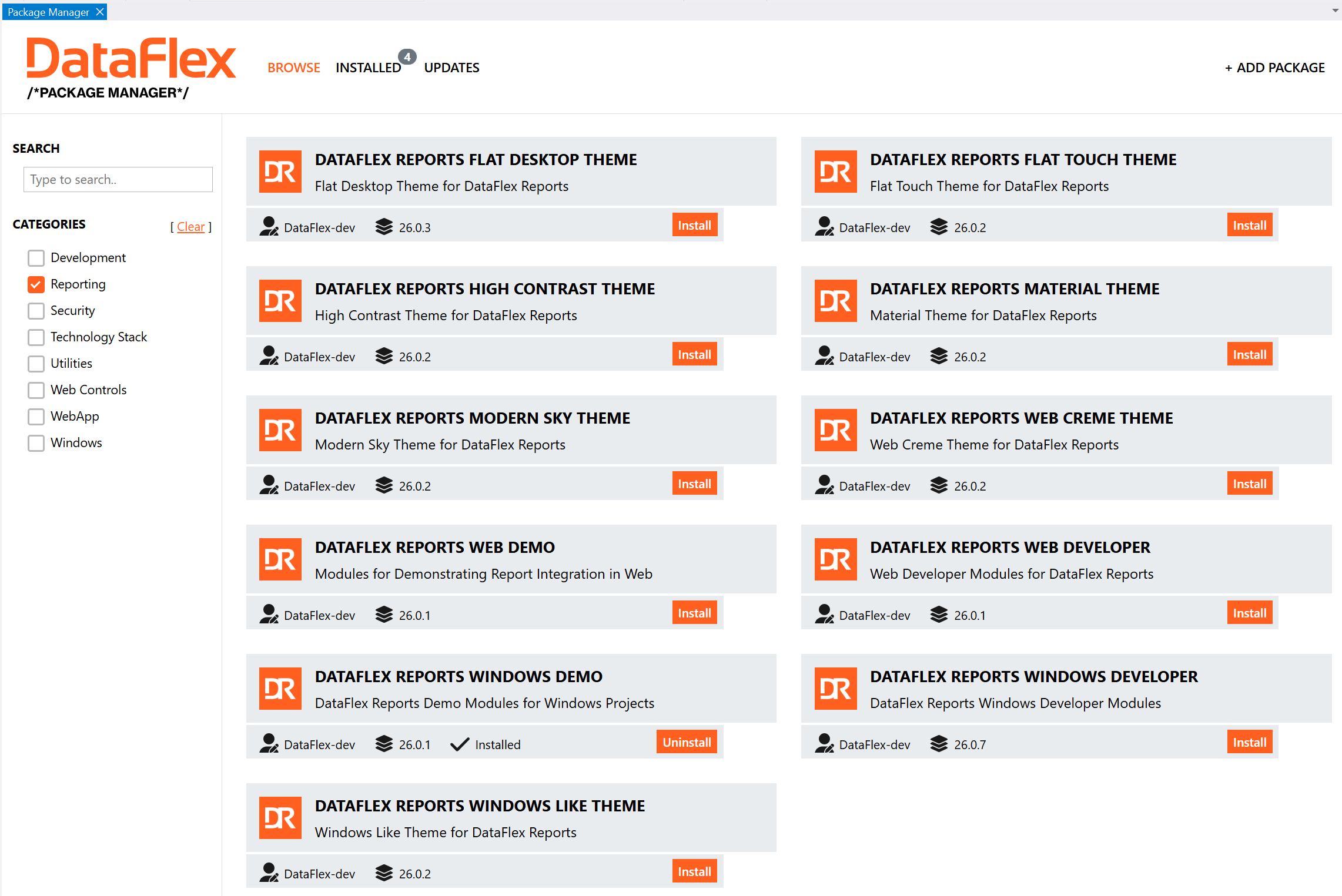Click the DR icon for Windows Like Theme
The height and width of the screenshot is (896, 1342).
[280, 818]
